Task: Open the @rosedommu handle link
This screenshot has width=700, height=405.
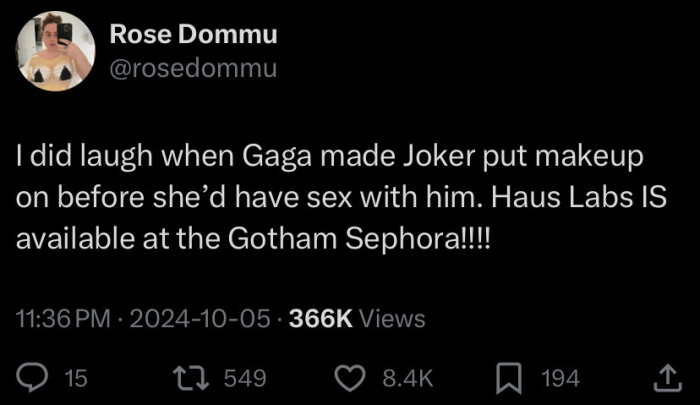Action: 193,68
